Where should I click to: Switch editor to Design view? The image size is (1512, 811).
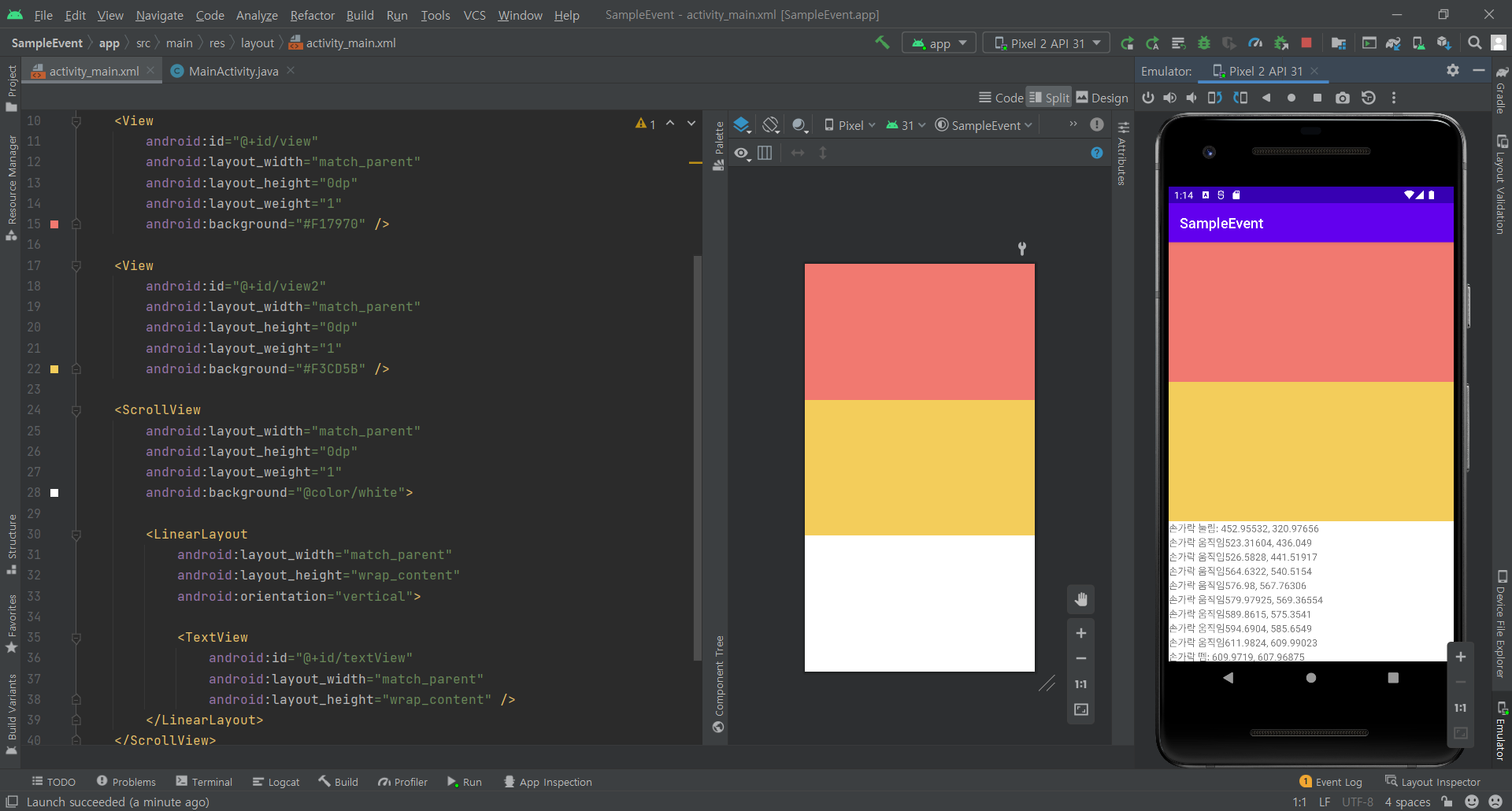[x=1102, y=98]
